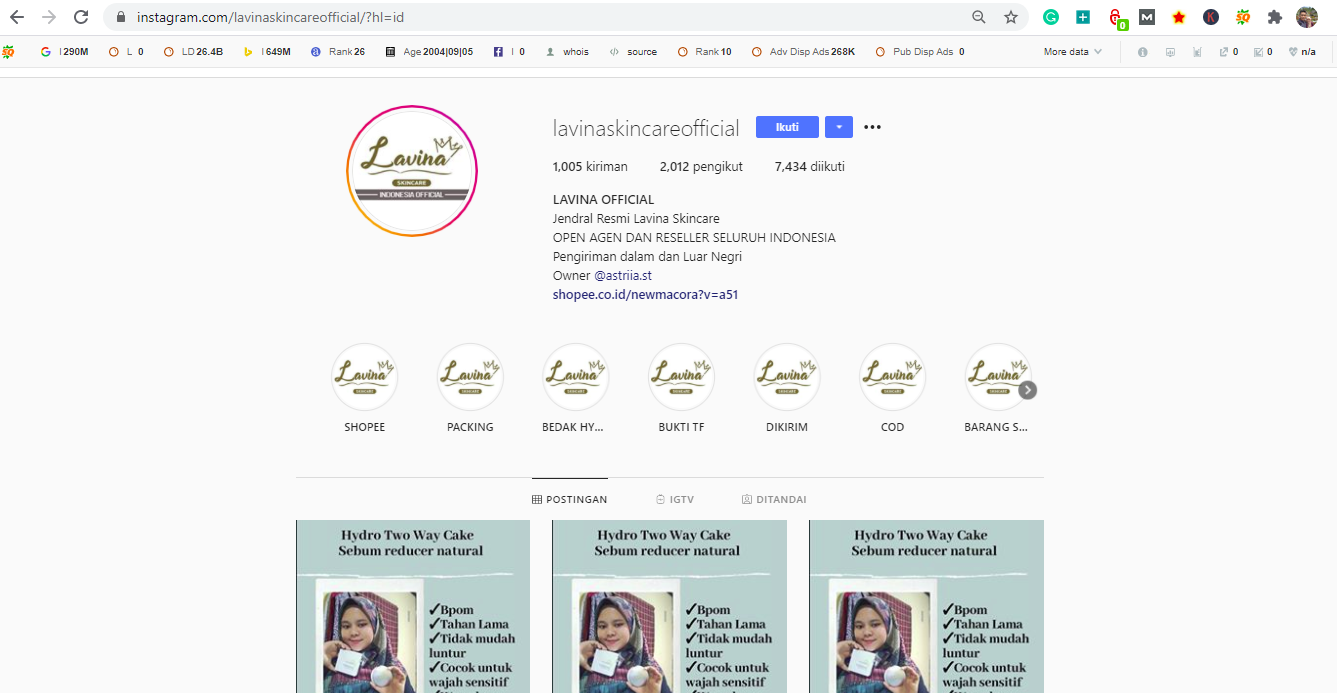
Task: Show next story highlights with right chevron
Action: [1027, 390]
